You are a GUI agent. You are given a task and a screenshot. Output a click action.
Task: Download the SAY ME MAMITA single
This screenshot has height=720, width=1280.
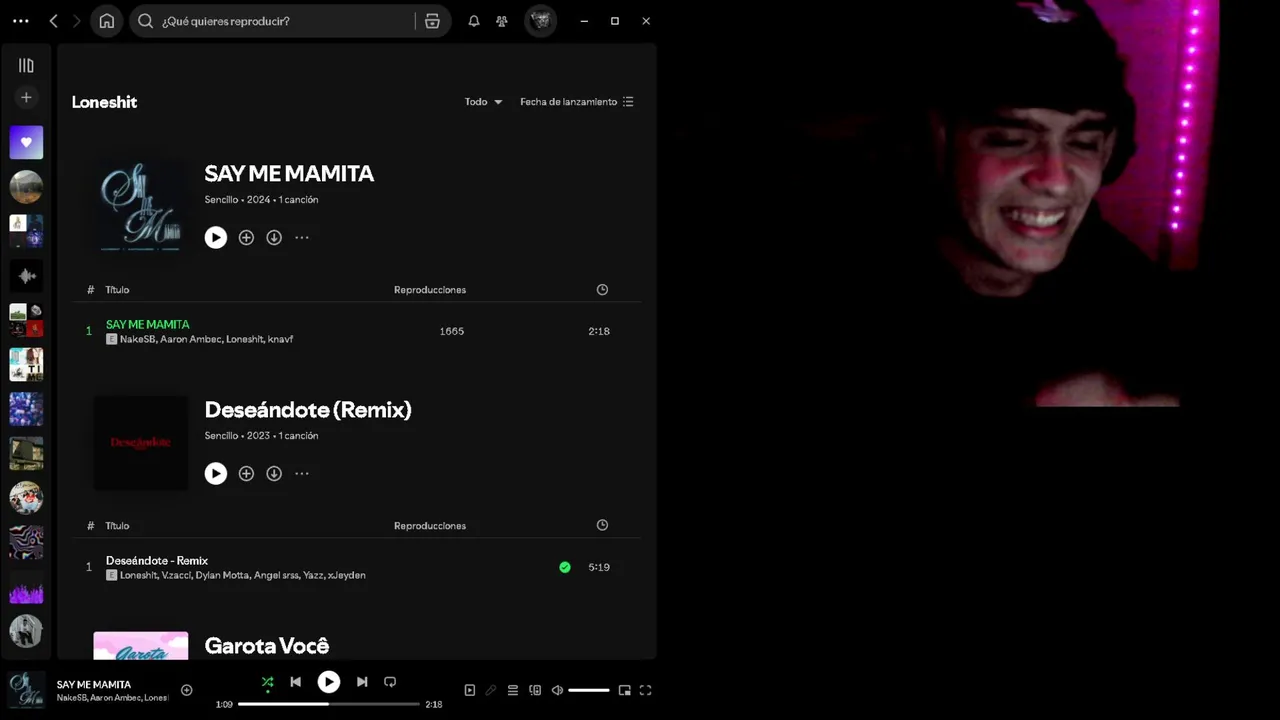tap(274, 238)
